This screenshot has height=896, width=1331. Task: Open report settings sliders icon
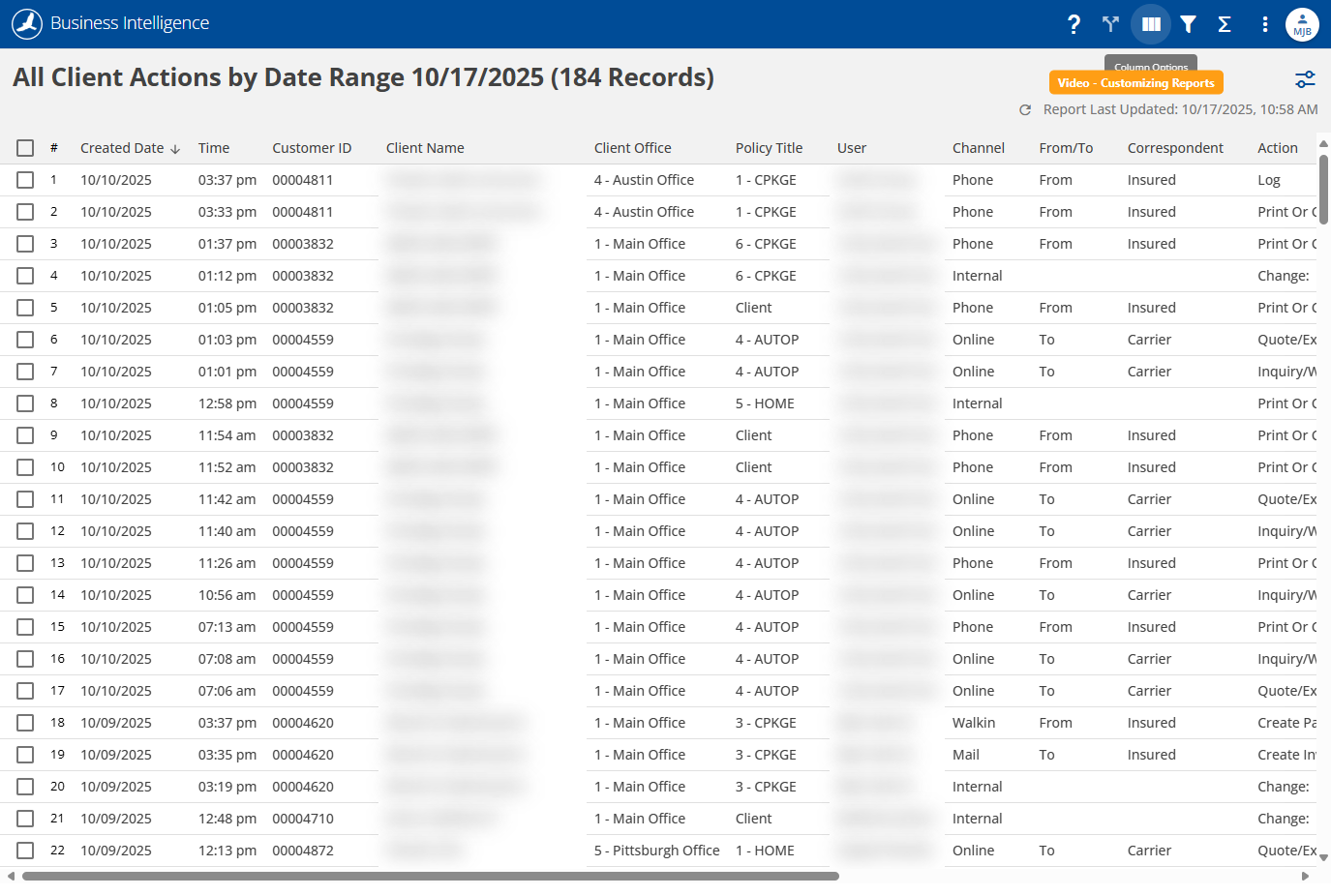click(x=1305, y=79)
